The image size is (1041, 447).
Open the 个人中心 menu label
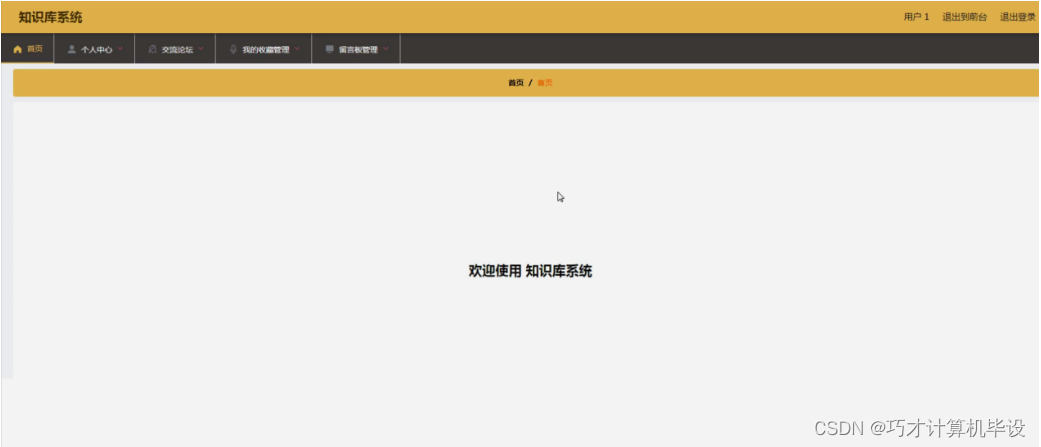pos(96,50)
